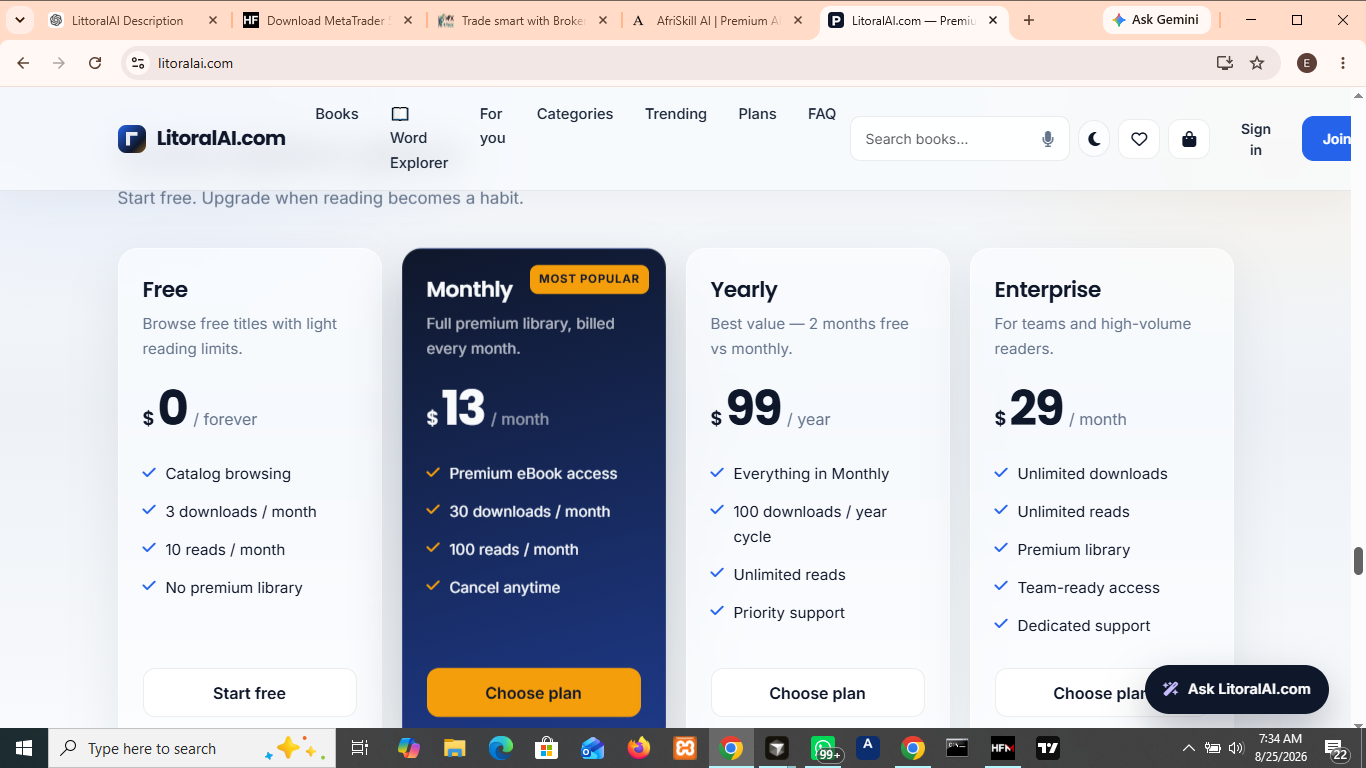Launch Copilot from the taskbar
The image size is (1366, 768).
[x=409, y=748]
